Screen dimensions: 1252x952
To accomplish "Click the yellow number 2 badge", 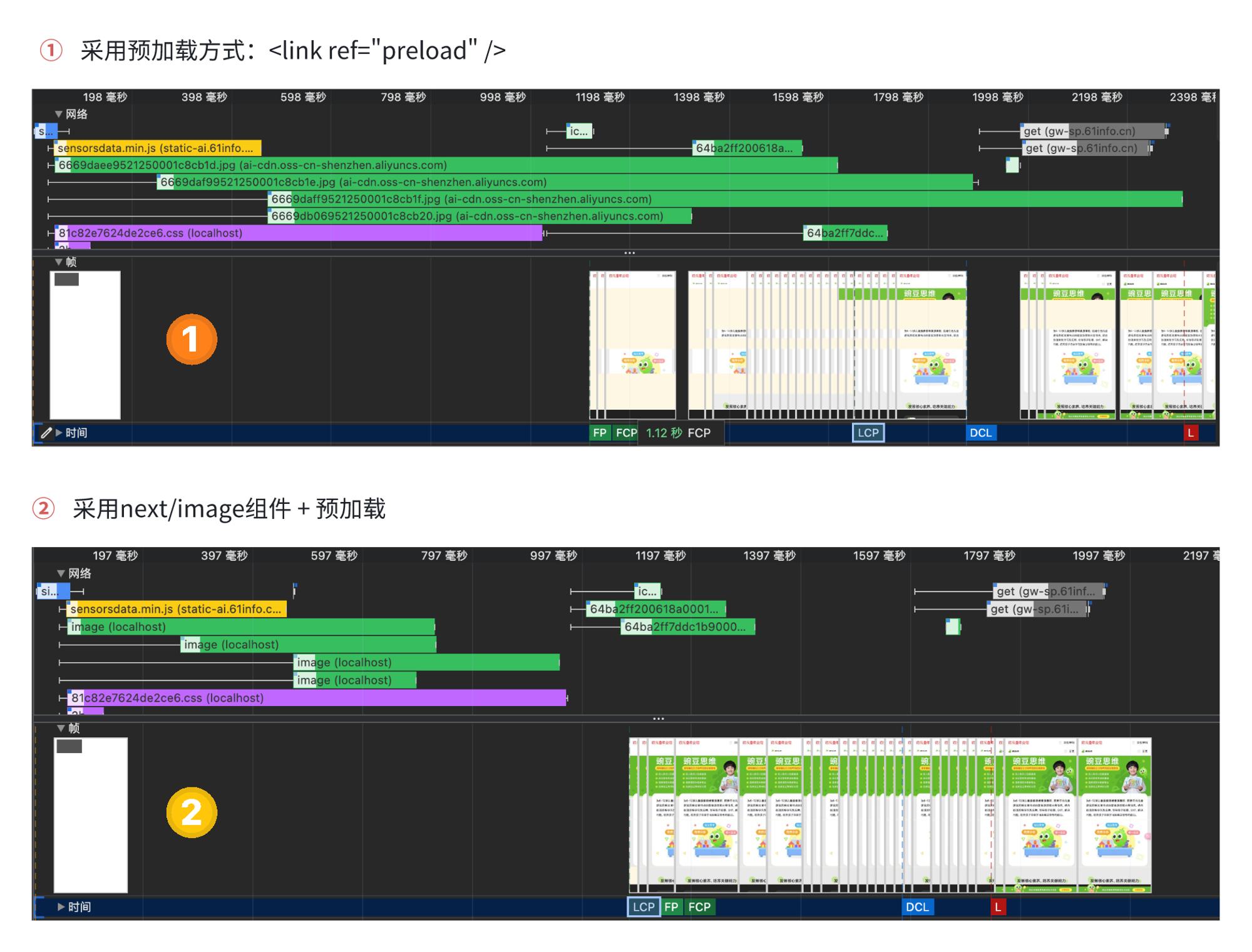I will coord(192,812).
